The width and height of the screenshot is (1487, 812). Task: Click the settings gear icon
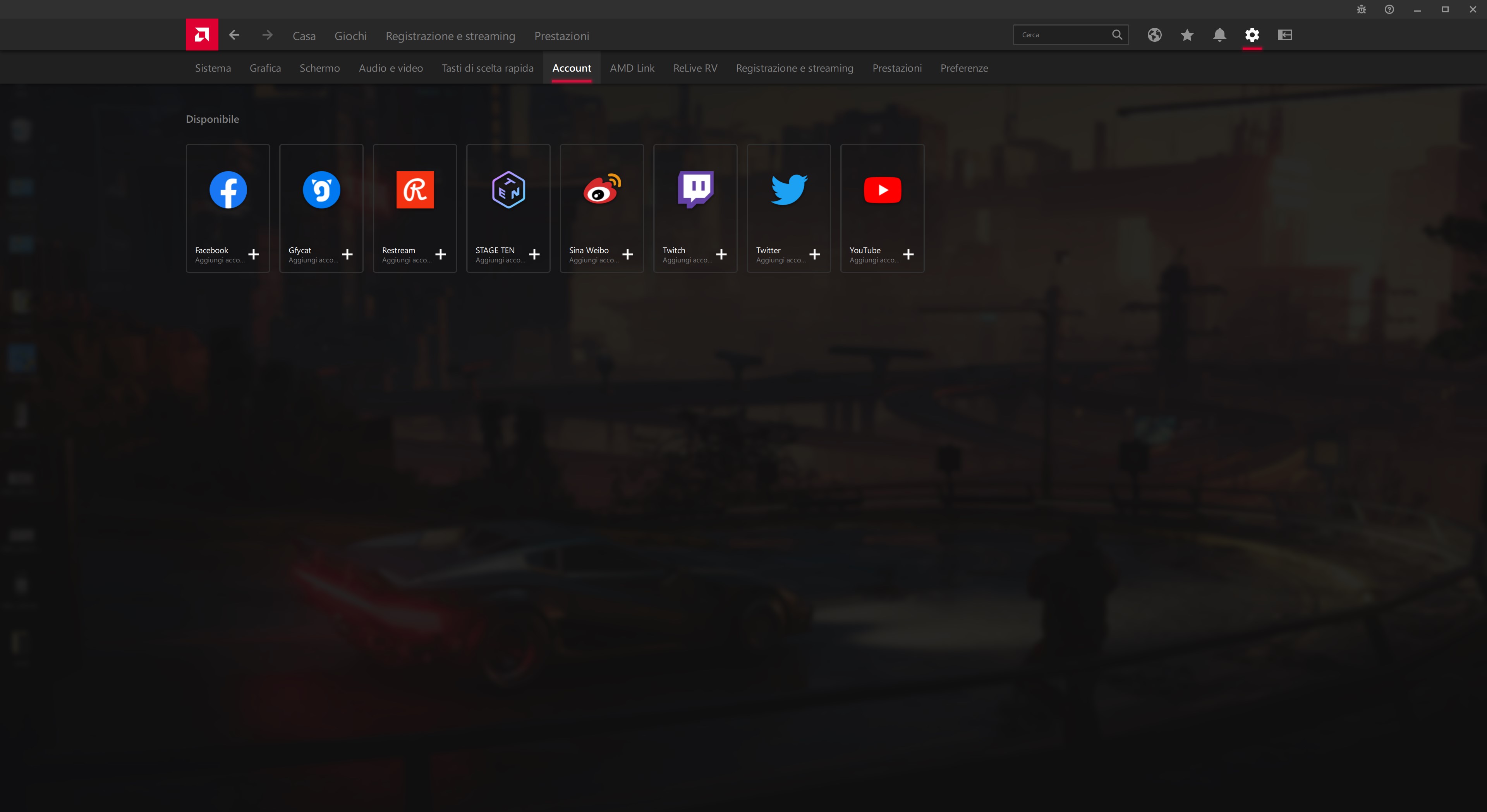coord(1252,35)
